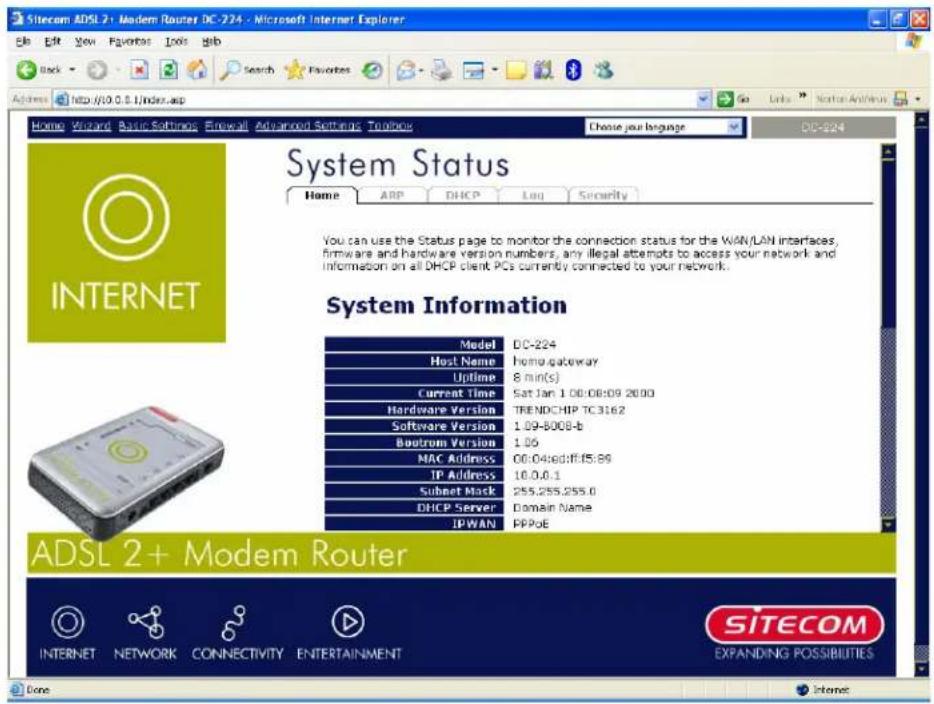Switch to the Security tab
934x704 pixels.
pyautogui.click(x=603, y=195)
